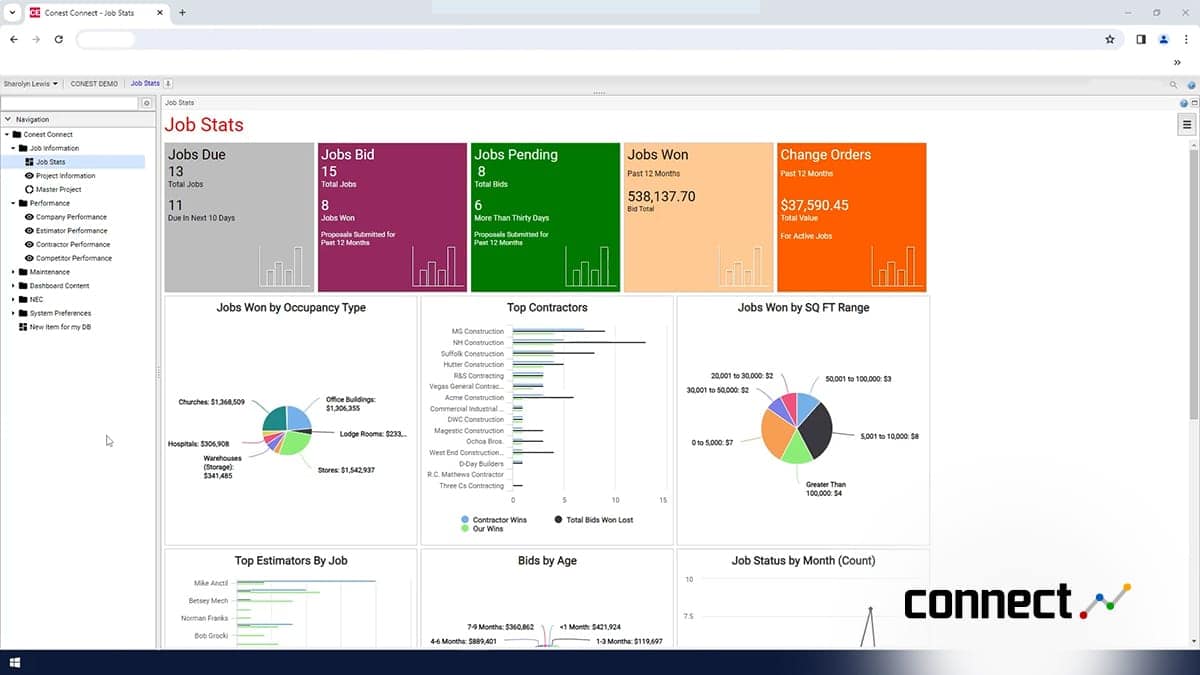Image resolution: width=1200 pixels, height=675 pixels.
Task: Click the CONEST DEMO tab
Action: pyautogui.click(x=94, y=84)
